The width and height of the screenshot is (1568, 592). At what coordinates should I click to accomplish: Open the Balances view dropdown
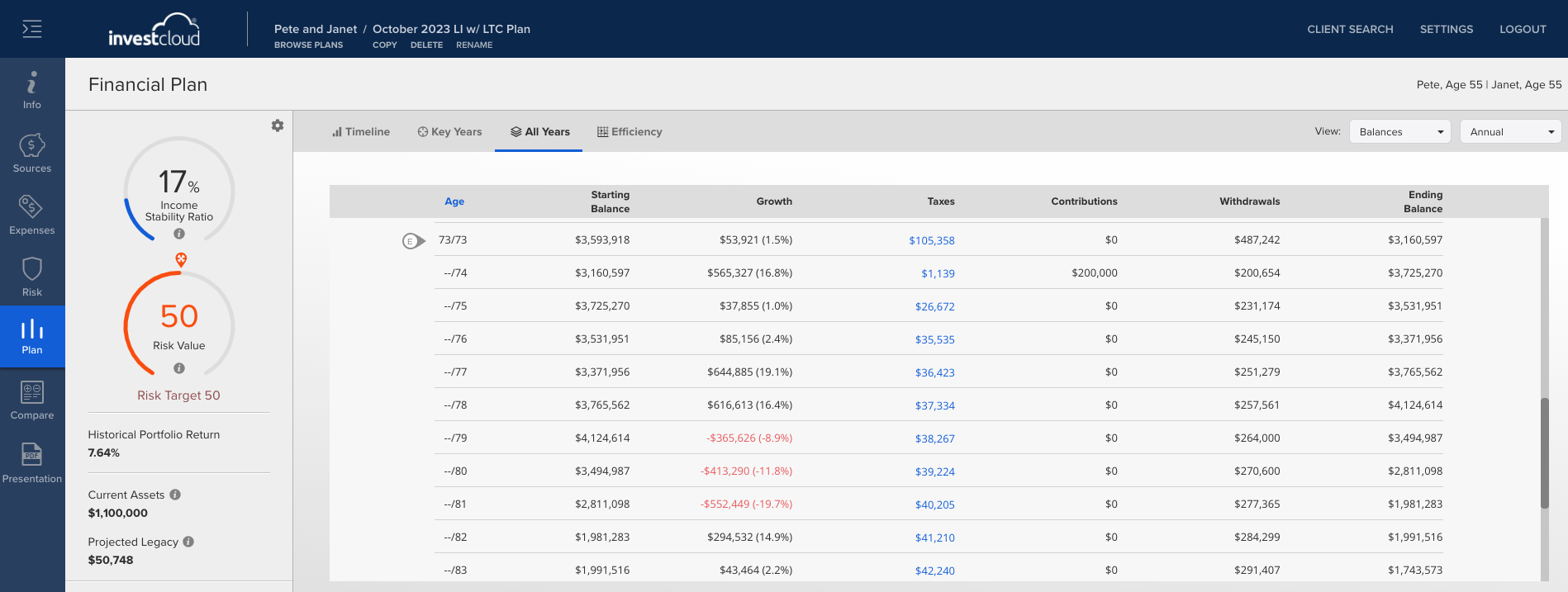(1400, 131)
